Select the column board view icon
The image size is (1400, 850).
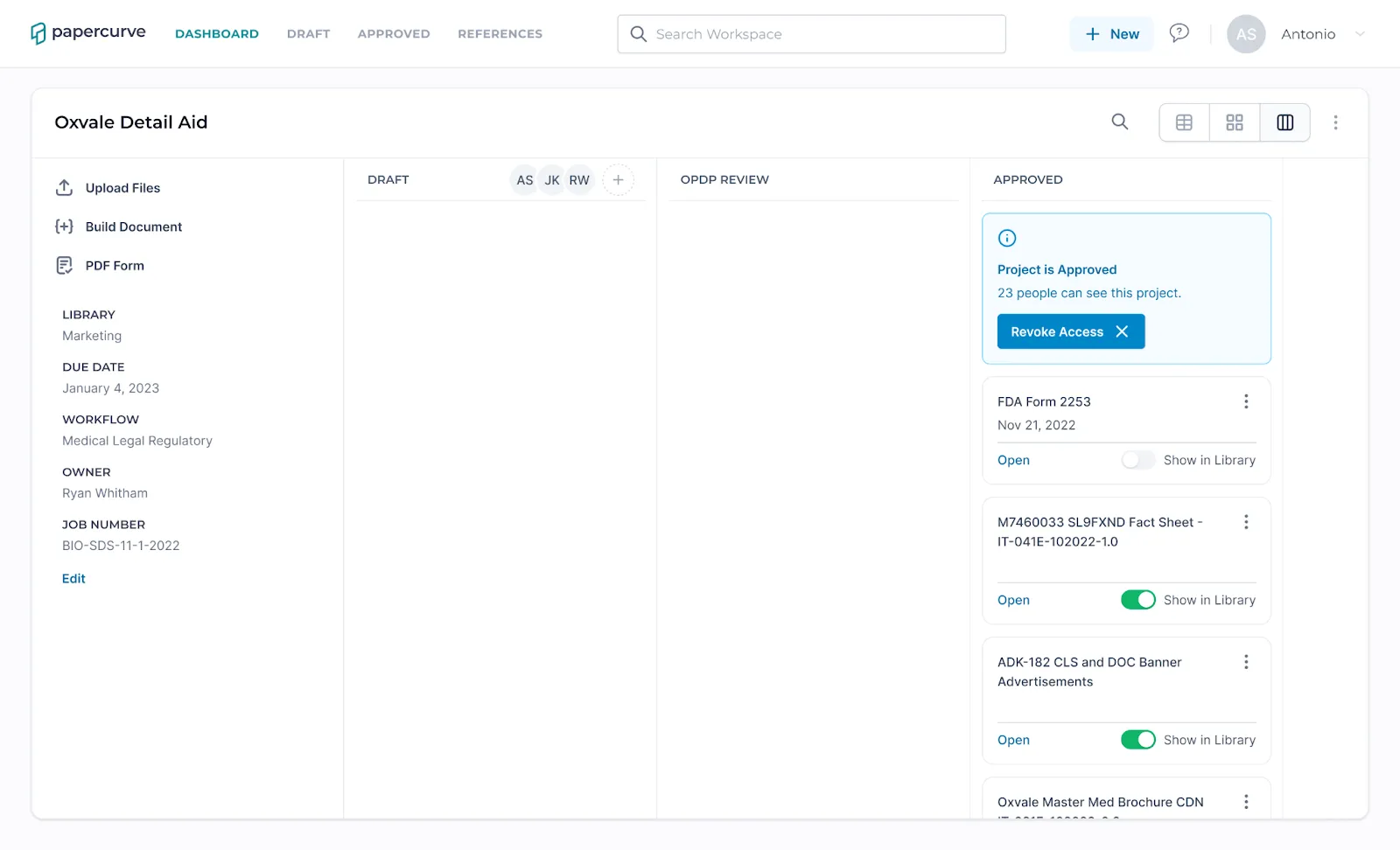point(1284,122)
